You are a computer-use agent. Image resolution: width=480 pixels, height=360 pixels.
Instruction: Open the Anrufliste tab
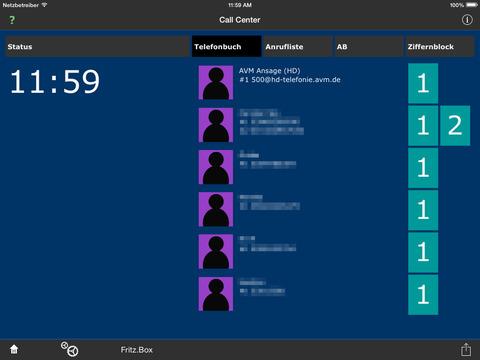(298, 47)
